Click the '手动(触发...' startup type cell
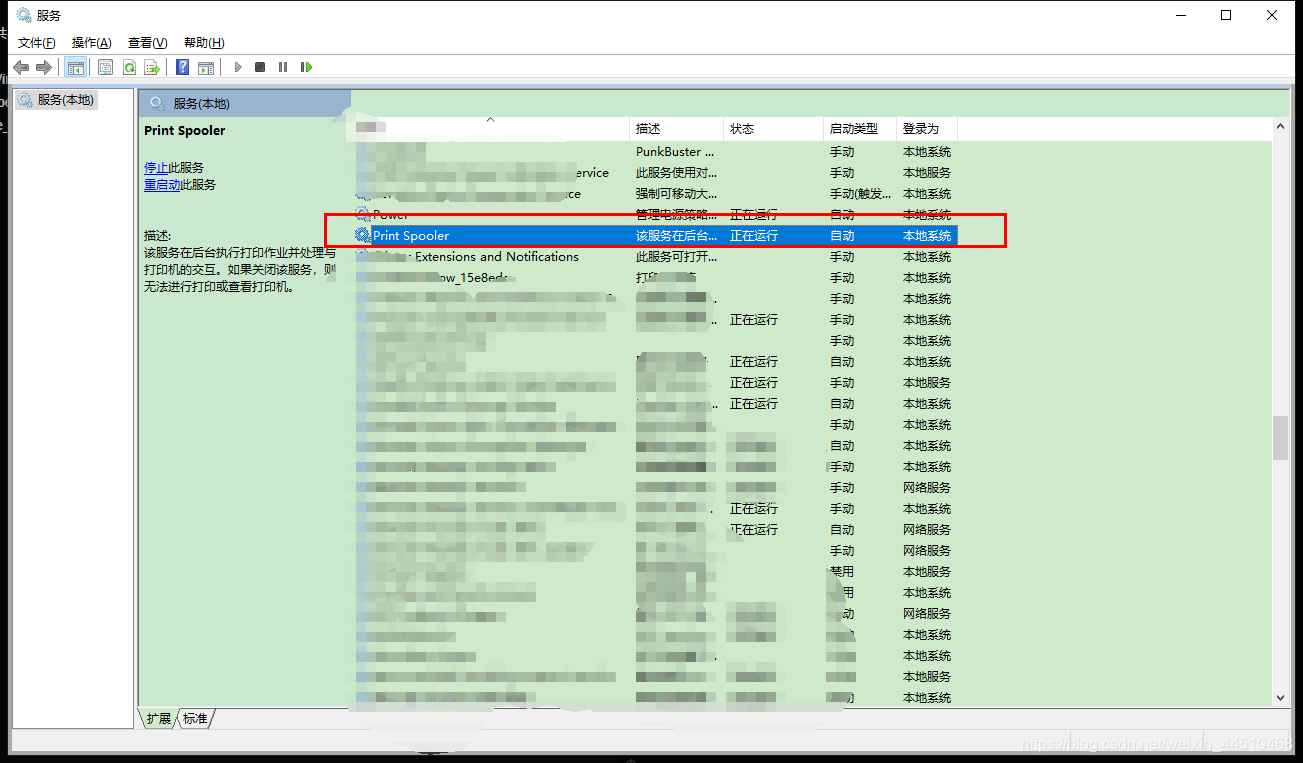1303x763 pixels. [x=860, y=194]
